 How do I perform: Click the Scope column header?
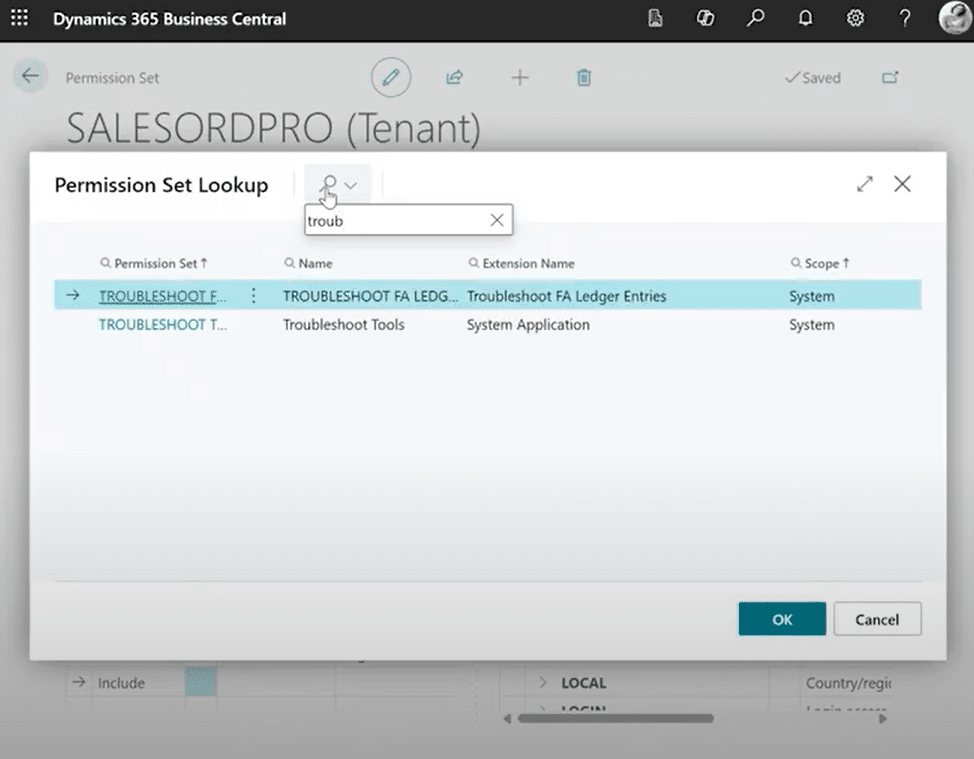tap(821, 264)
